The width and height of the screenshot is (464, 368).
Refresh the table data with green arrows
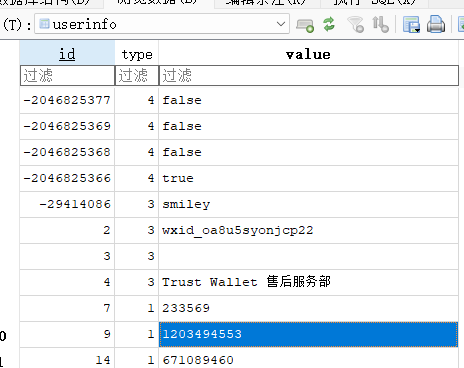[x=329, y=24]
